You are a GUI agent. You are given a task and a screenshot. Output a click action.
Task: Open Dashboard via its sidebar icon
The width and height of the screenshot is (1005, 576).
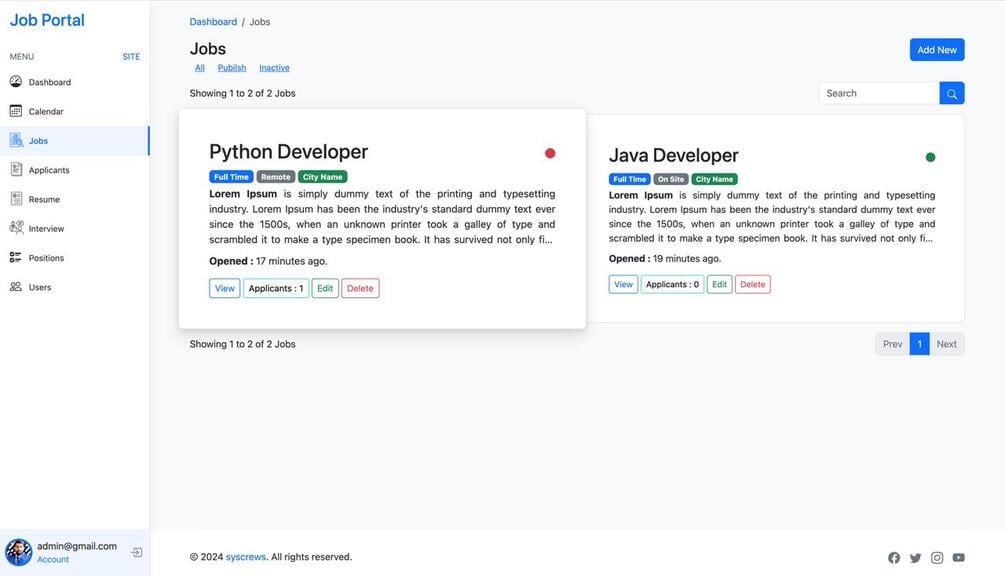[16, 82]
